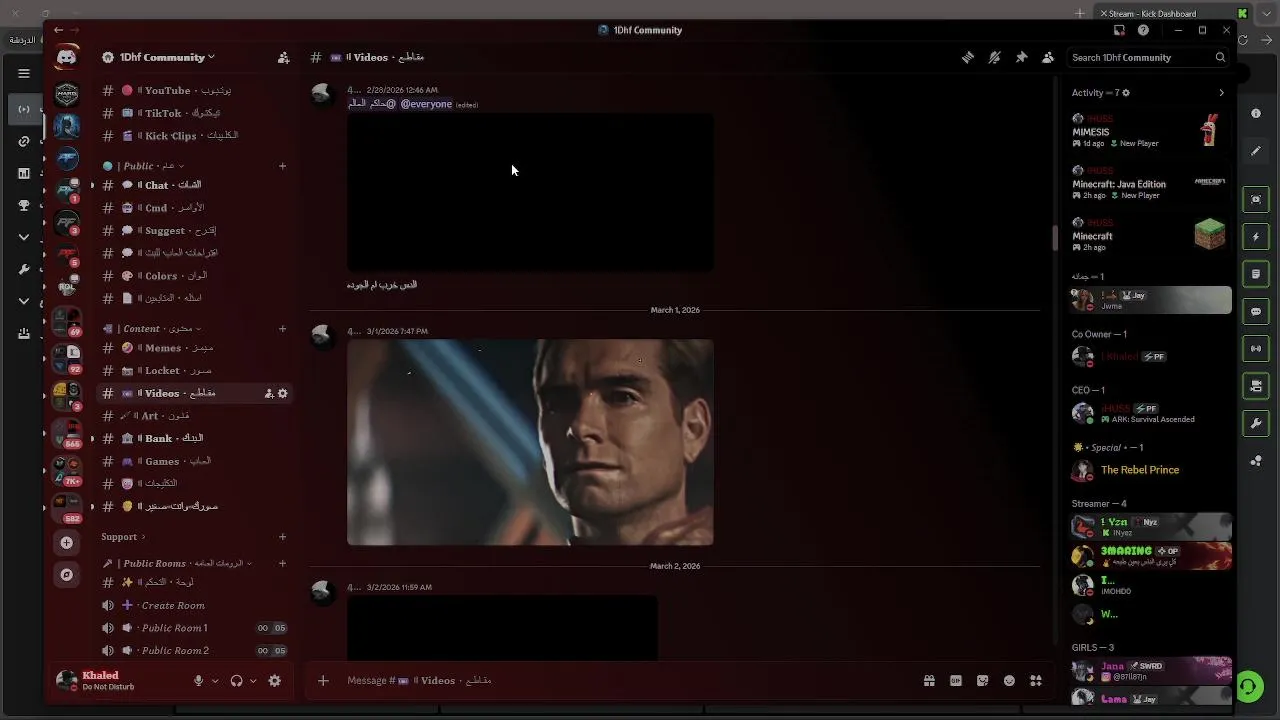Screen dimensions: 1280x720
Task: Collapse the Public category
Action: [144, 166]
